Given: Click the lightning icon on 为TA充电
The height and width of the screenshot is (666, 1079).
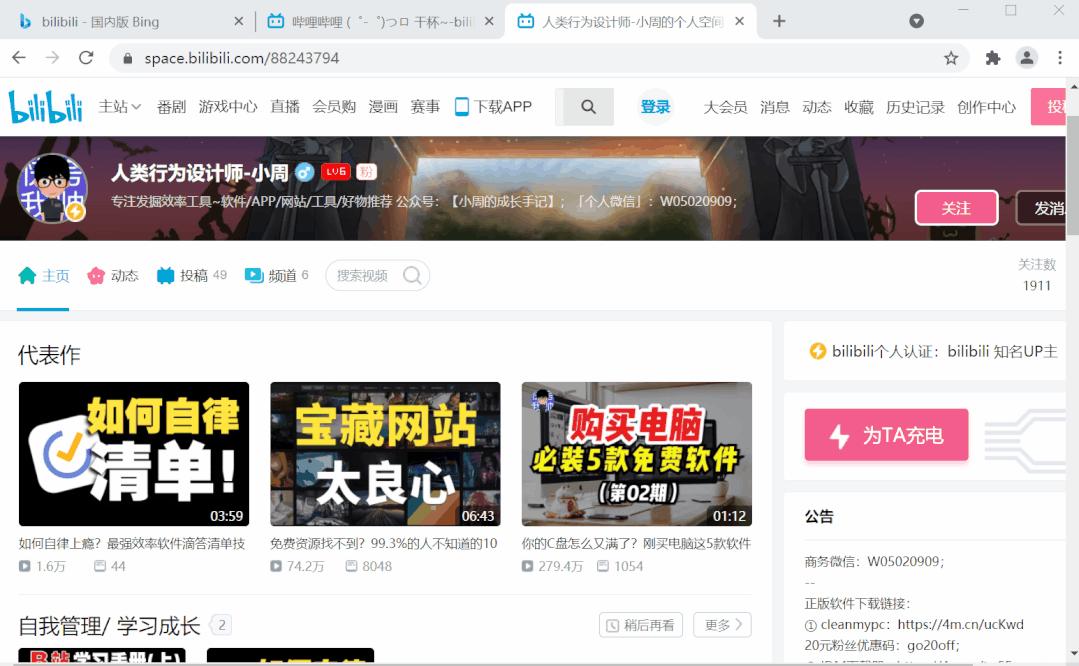Looking at the screenshot, I should [x=838, y=435].
